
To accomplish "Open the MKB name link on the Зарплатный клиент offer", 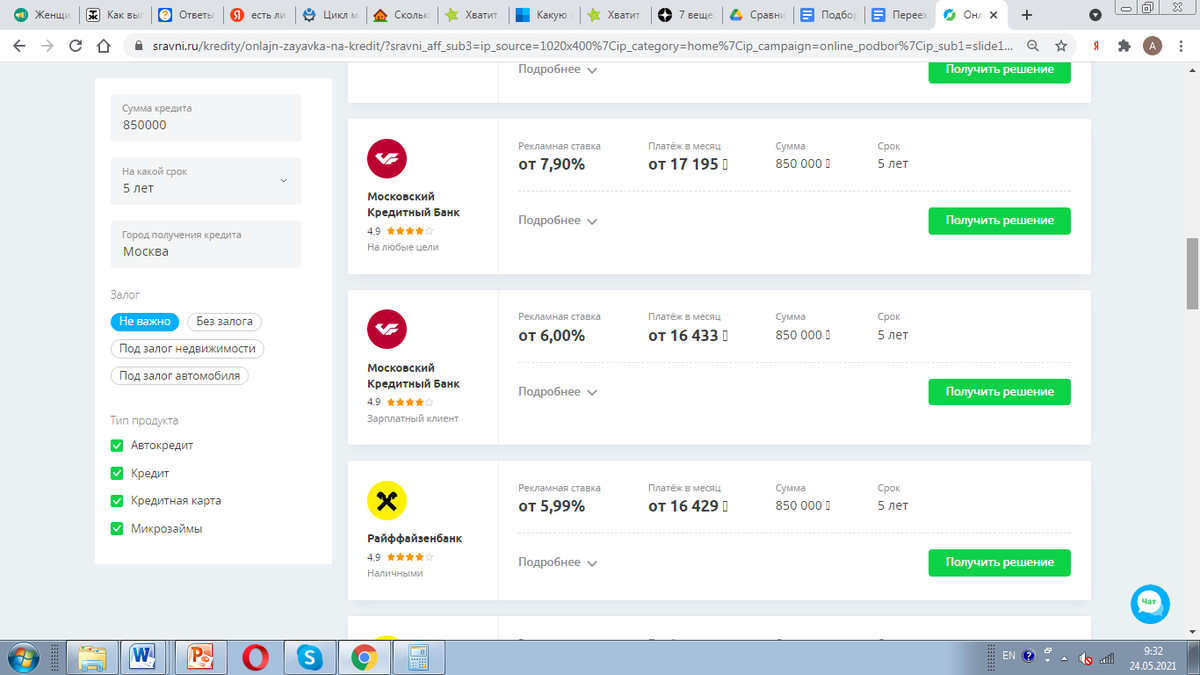I will [413, 376].
